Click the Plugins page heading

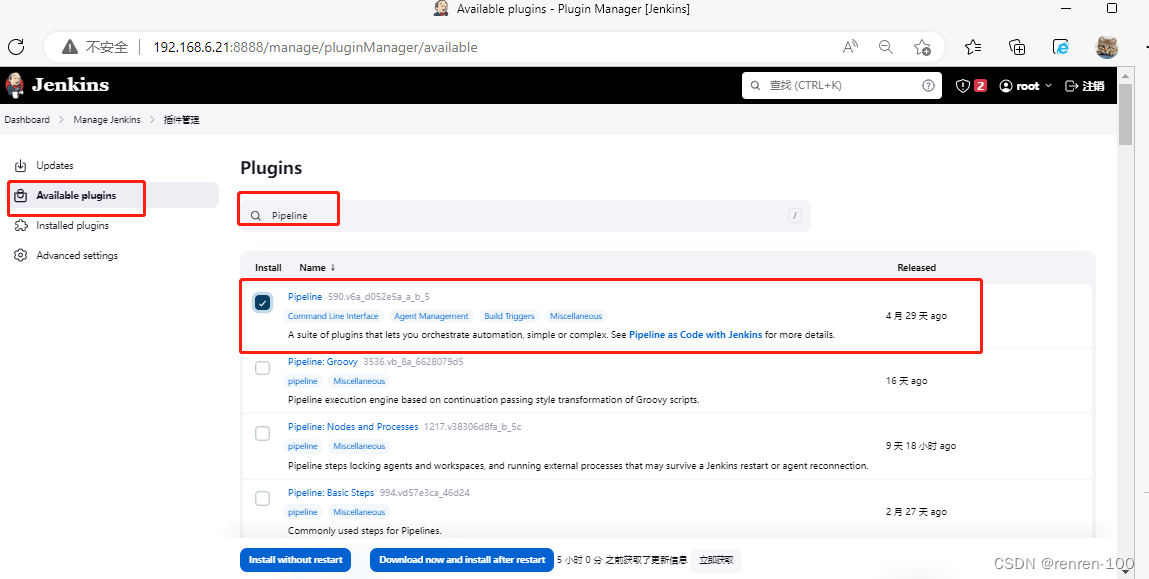271,168
